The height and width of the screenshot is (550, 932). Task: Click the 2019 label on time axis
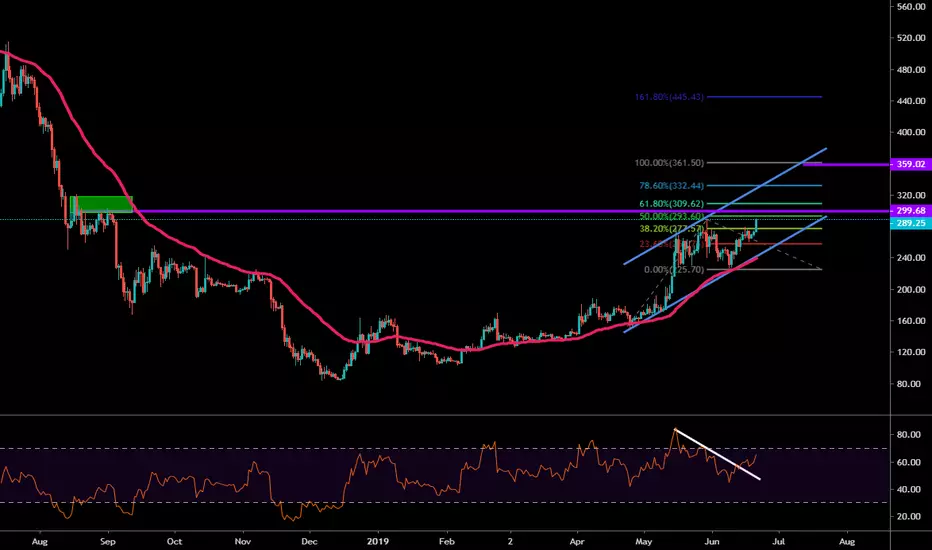(x=377, y=542)
